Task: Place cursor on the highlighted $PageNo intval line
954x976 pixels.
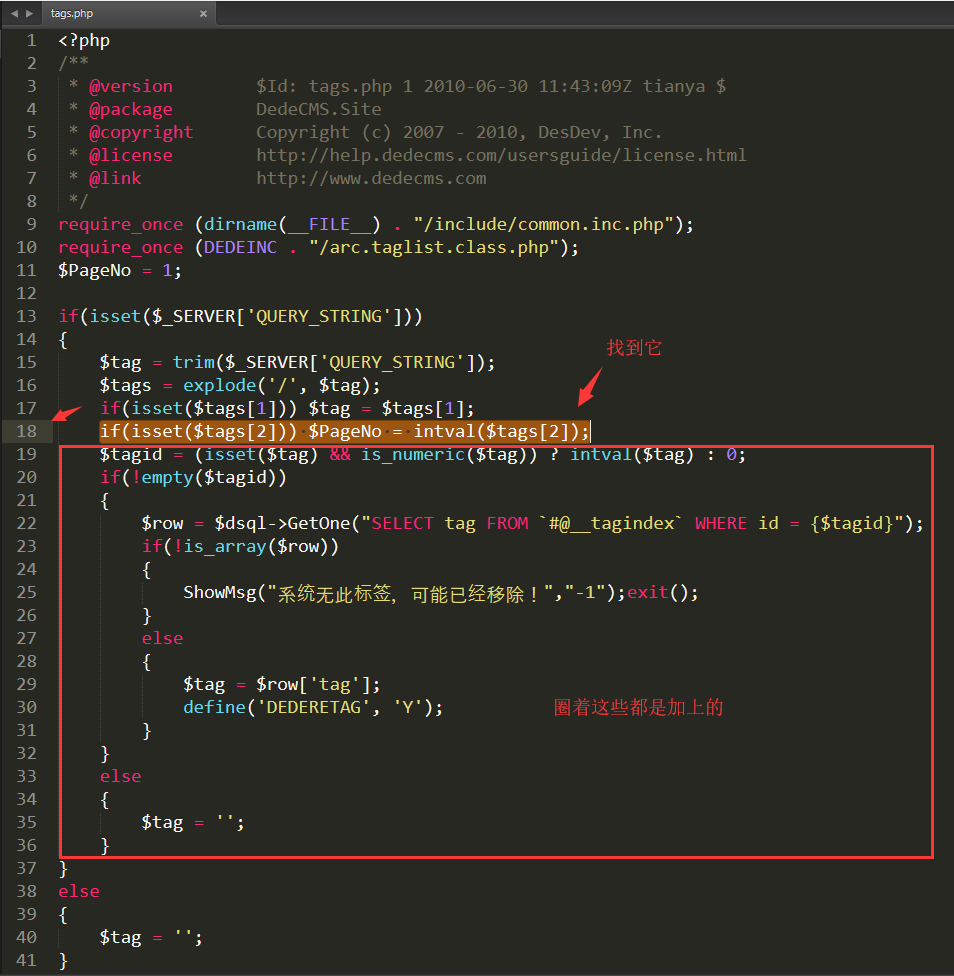Action: tap(345, 431)
